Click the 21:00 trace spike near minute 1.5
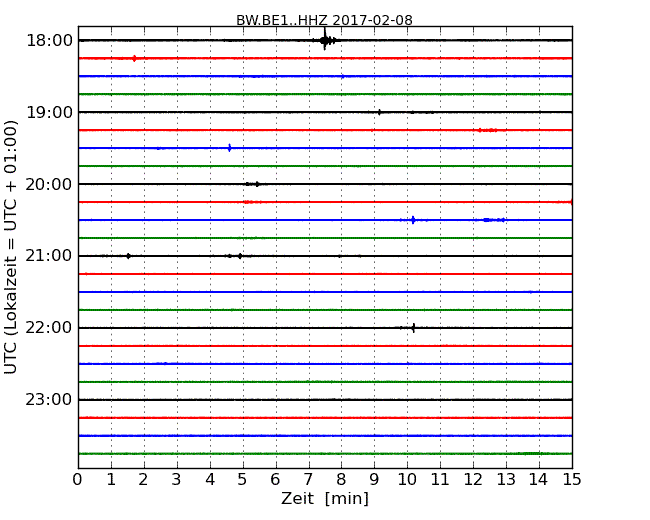Image resolution: width=650 pixels, height=520 pixels. pos(129,256)
